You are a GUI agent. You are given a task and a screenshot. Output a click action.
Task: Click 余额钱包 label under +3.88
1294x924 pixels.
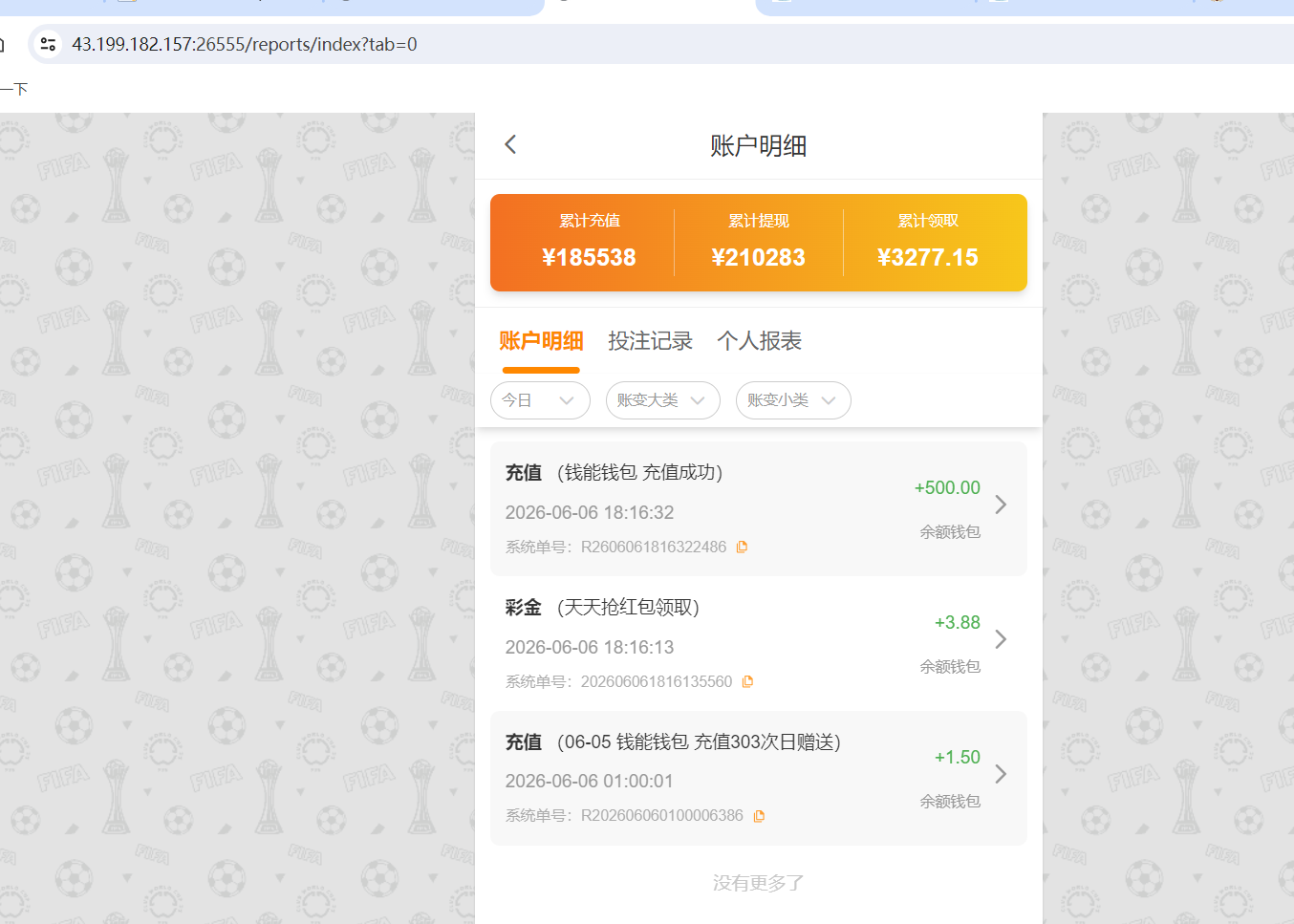tap(950, 667)
